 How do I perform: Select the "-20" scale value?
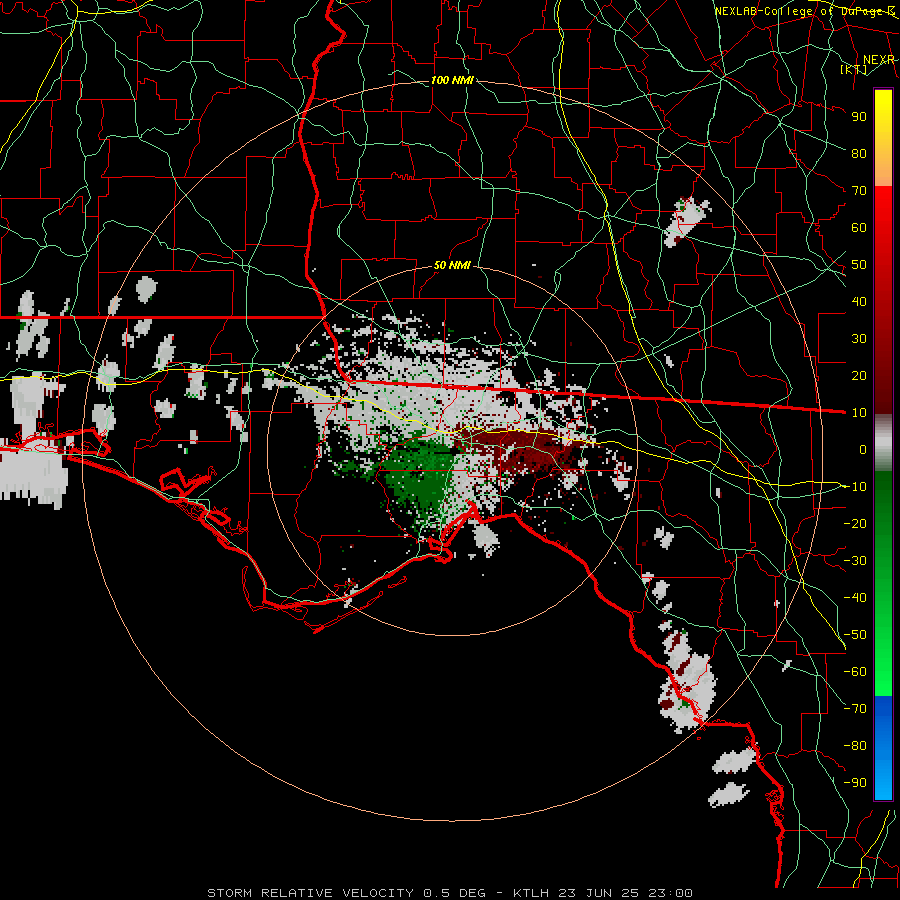(x=855, y=523)
